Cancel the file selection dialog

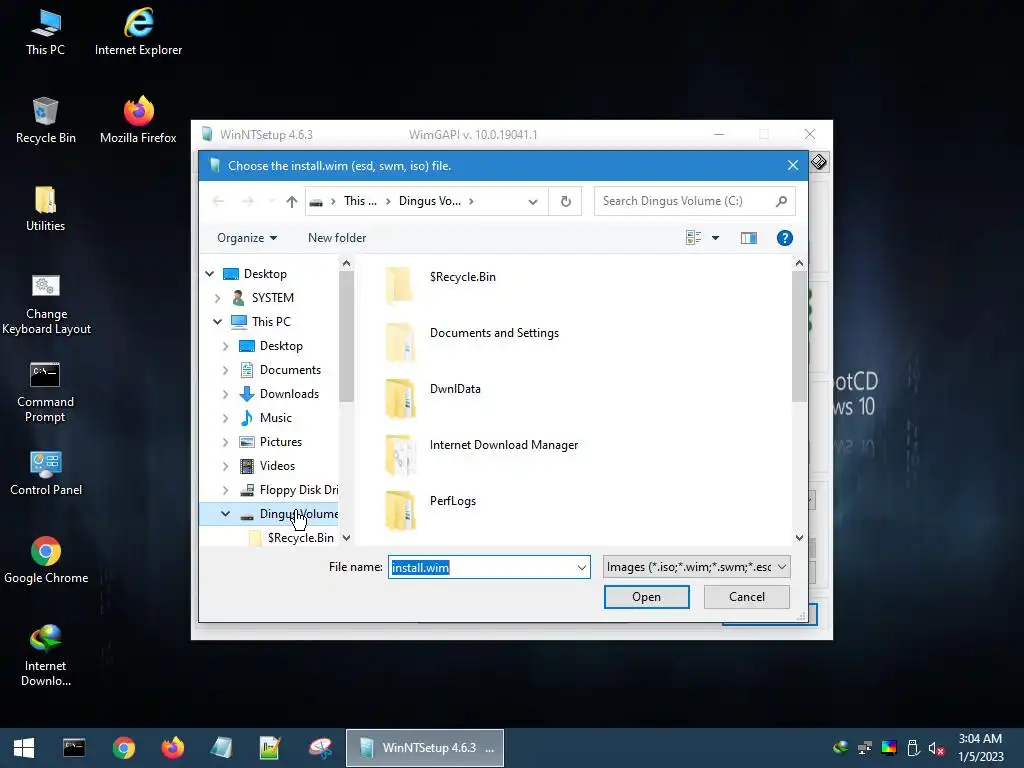coord(746,597)
